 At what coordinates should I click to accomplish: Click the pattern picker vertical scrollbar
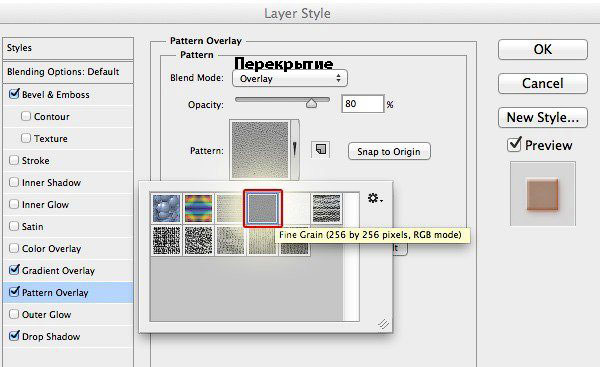coord(351,257)
